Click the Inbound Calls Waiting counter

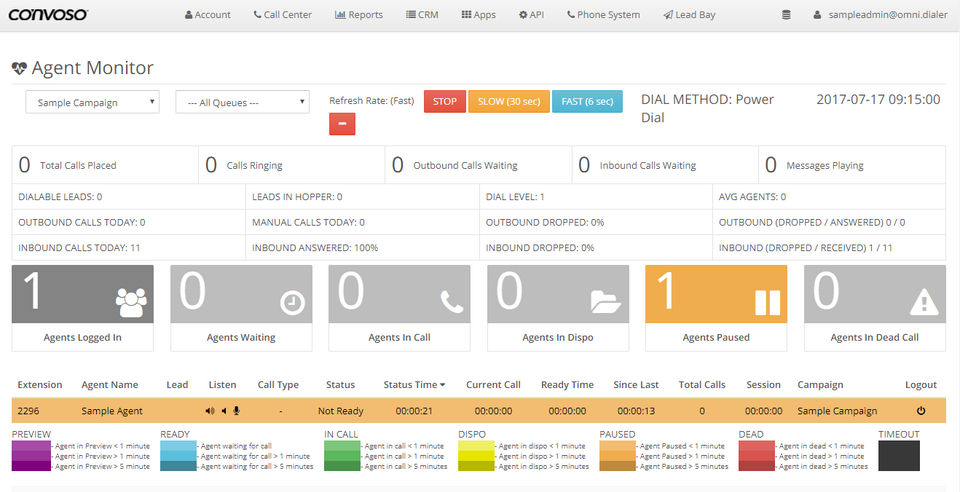pyautogui.click(x=665, y=165)
